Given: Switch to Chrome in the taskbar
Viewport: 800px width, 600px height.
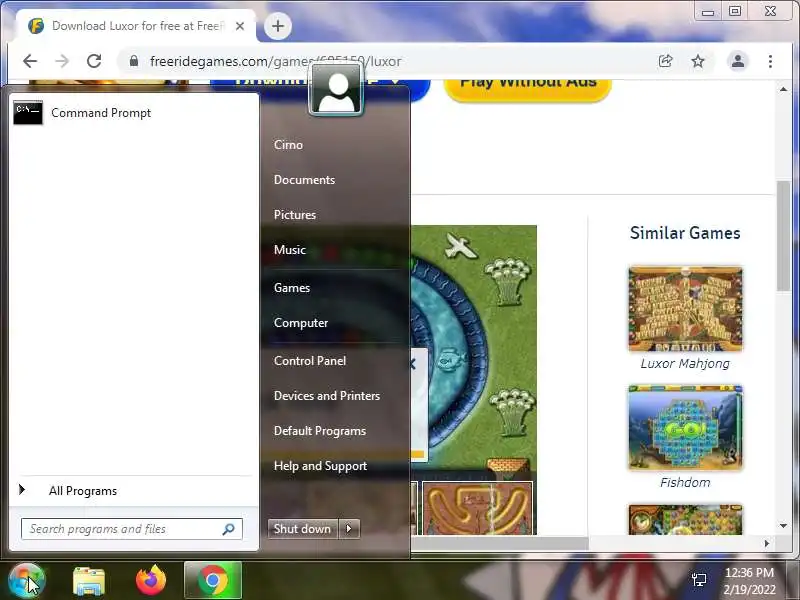Looking at the screenshot, I should click(x=213, y=581).
